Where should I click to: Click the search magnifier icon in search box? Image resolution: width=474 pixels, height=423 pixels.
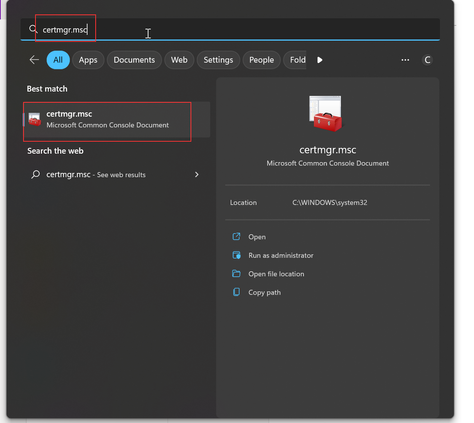point(33,29)
